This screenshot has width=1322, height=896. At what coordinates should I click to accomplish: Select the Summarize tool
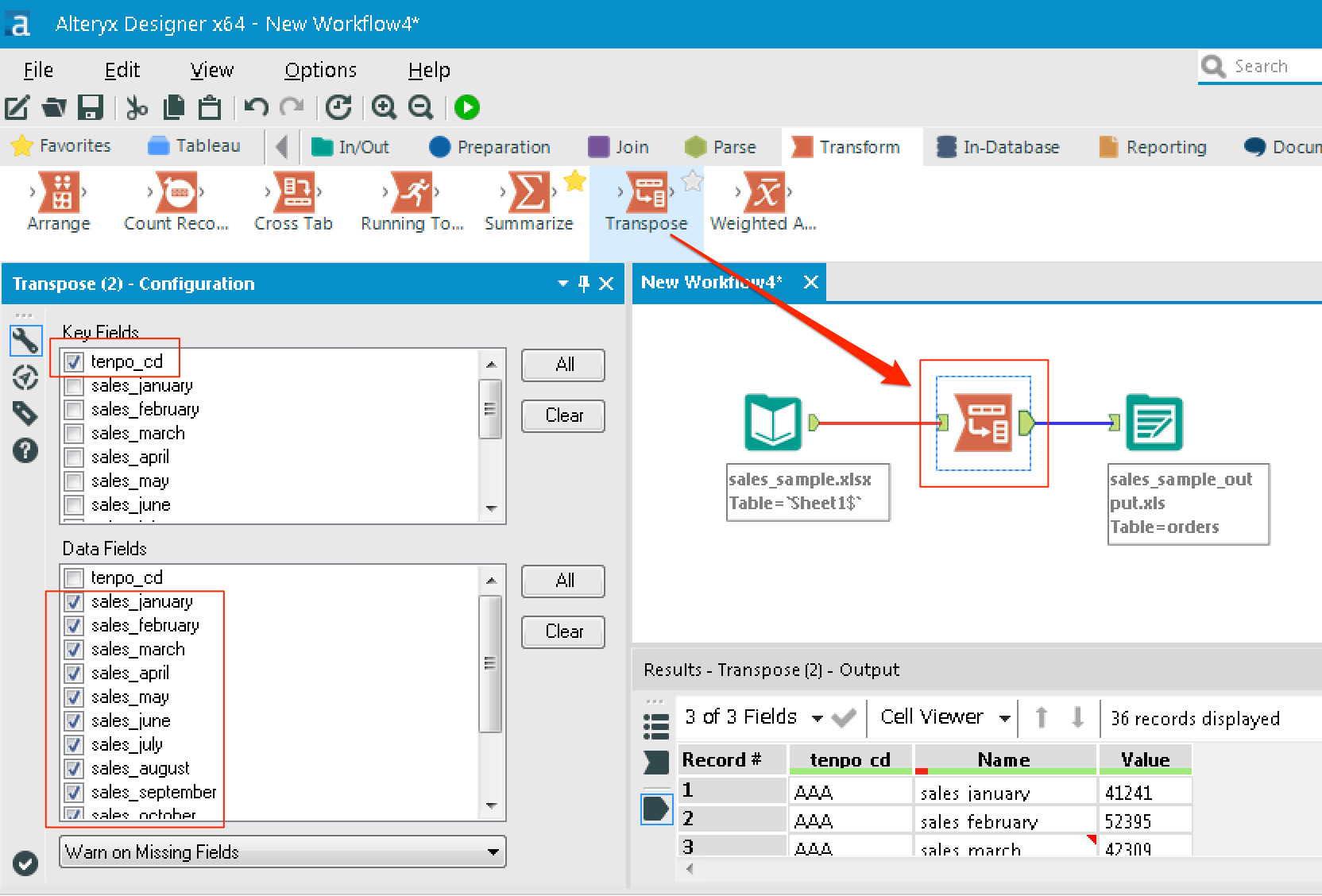pos(529,203)
